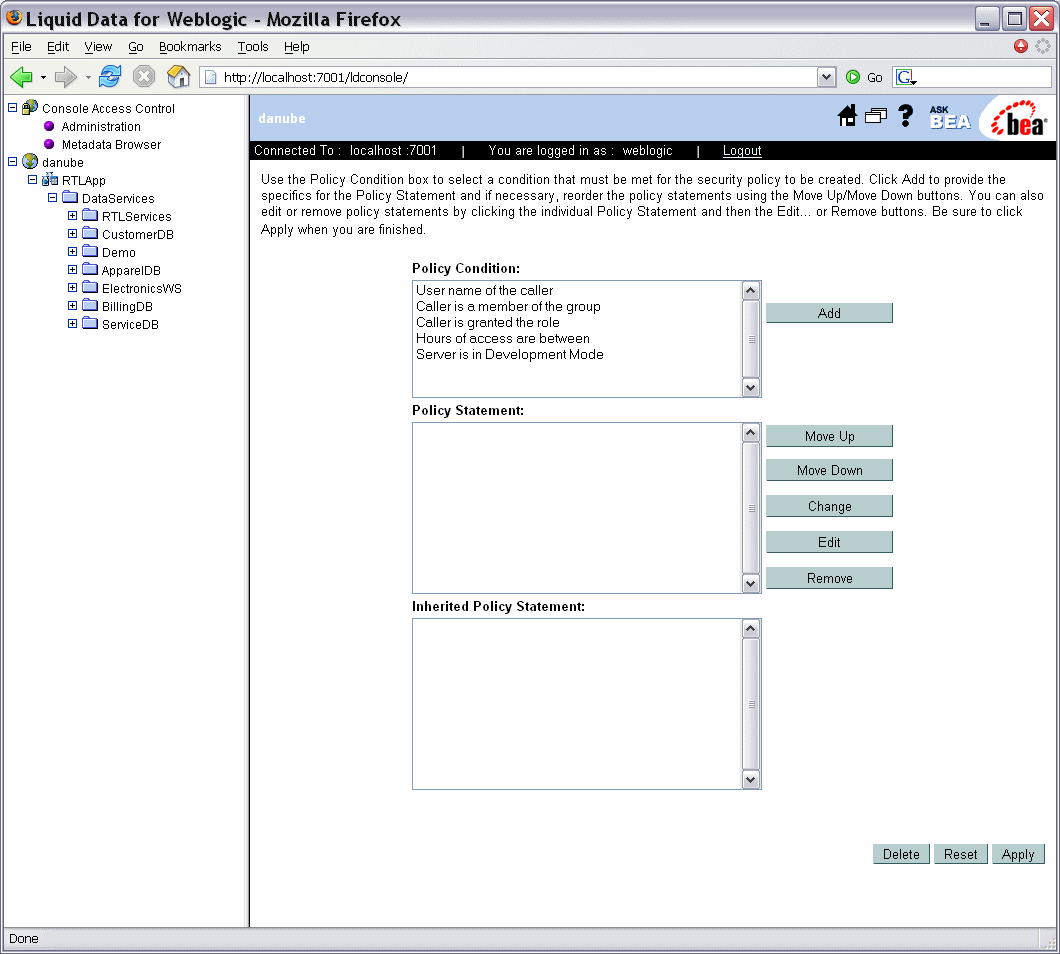
Task: Open the Back button history dropdown arrow
Action: point(43,78)
